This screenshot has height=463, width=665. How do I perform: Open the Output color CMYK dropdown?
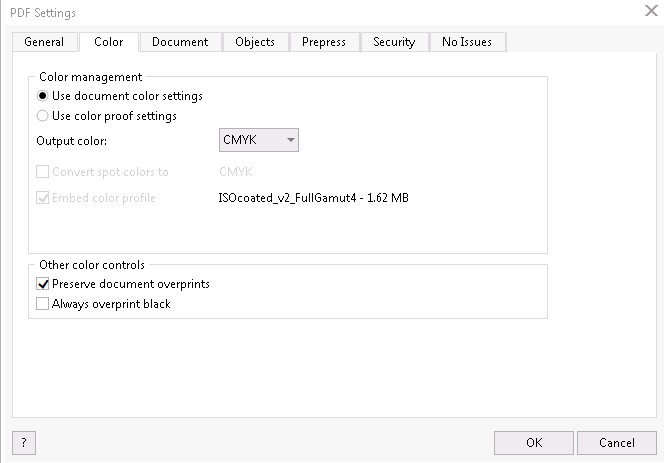coord(259,140)
